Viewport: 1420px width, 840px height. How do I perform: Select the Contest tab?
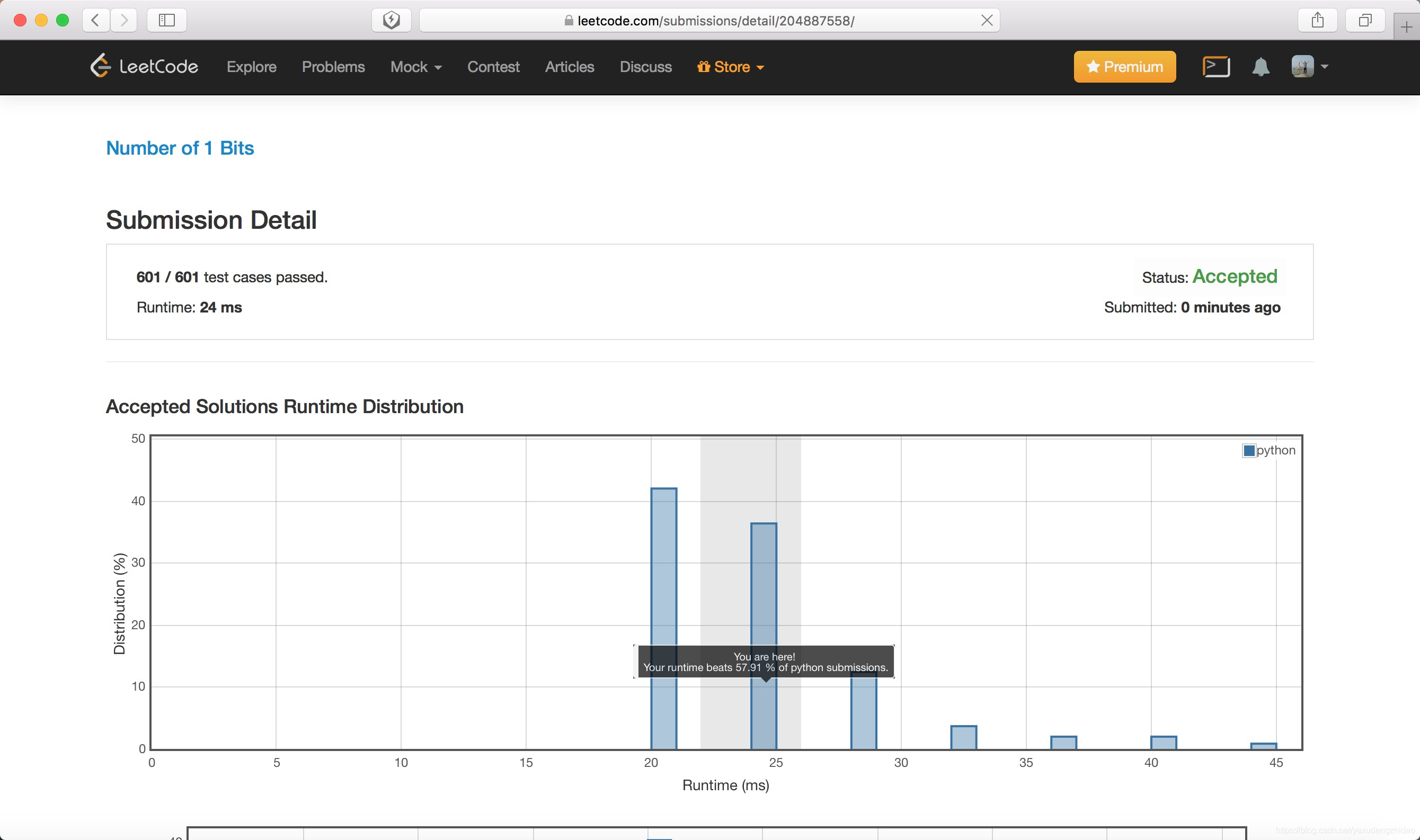click(x=494, y=67)
